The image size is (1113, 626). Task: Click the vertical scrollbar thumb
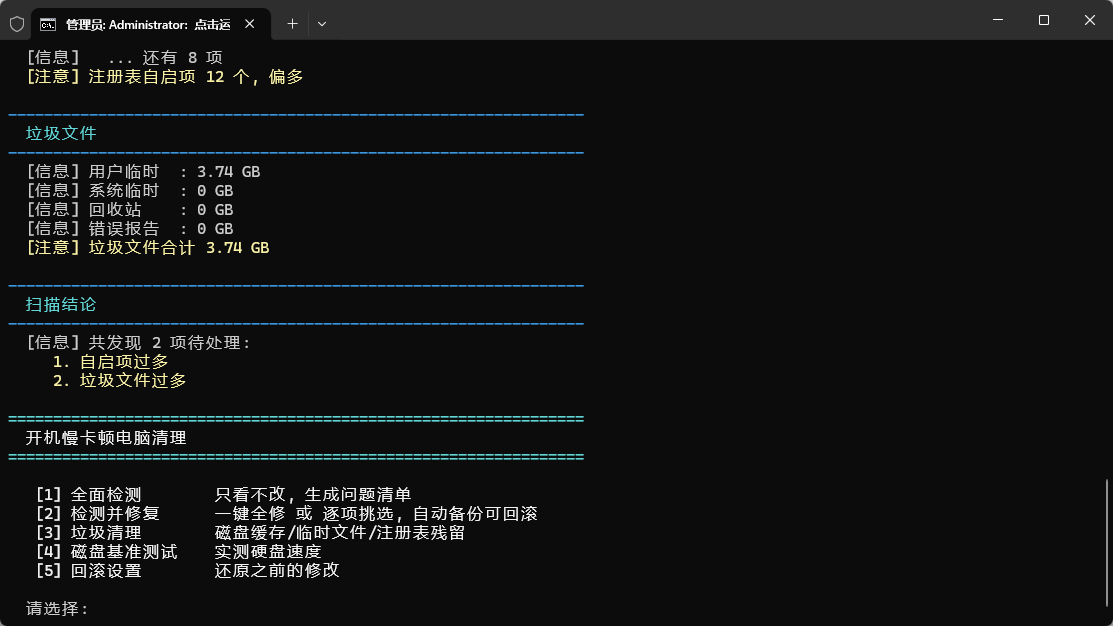tap(1107, 543)
